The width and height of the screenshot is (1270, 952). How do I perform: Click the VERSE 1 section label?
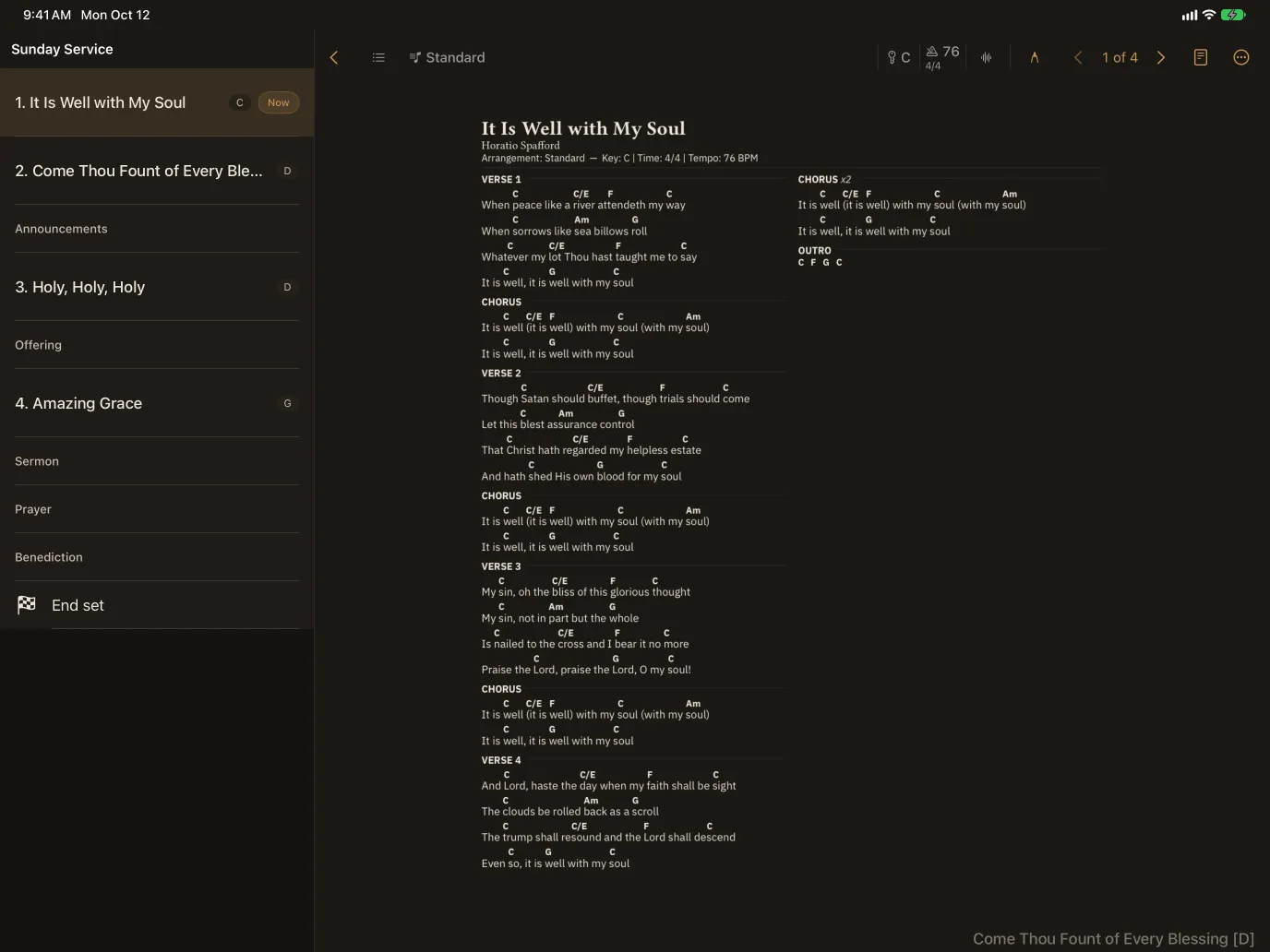pos(501,180)
